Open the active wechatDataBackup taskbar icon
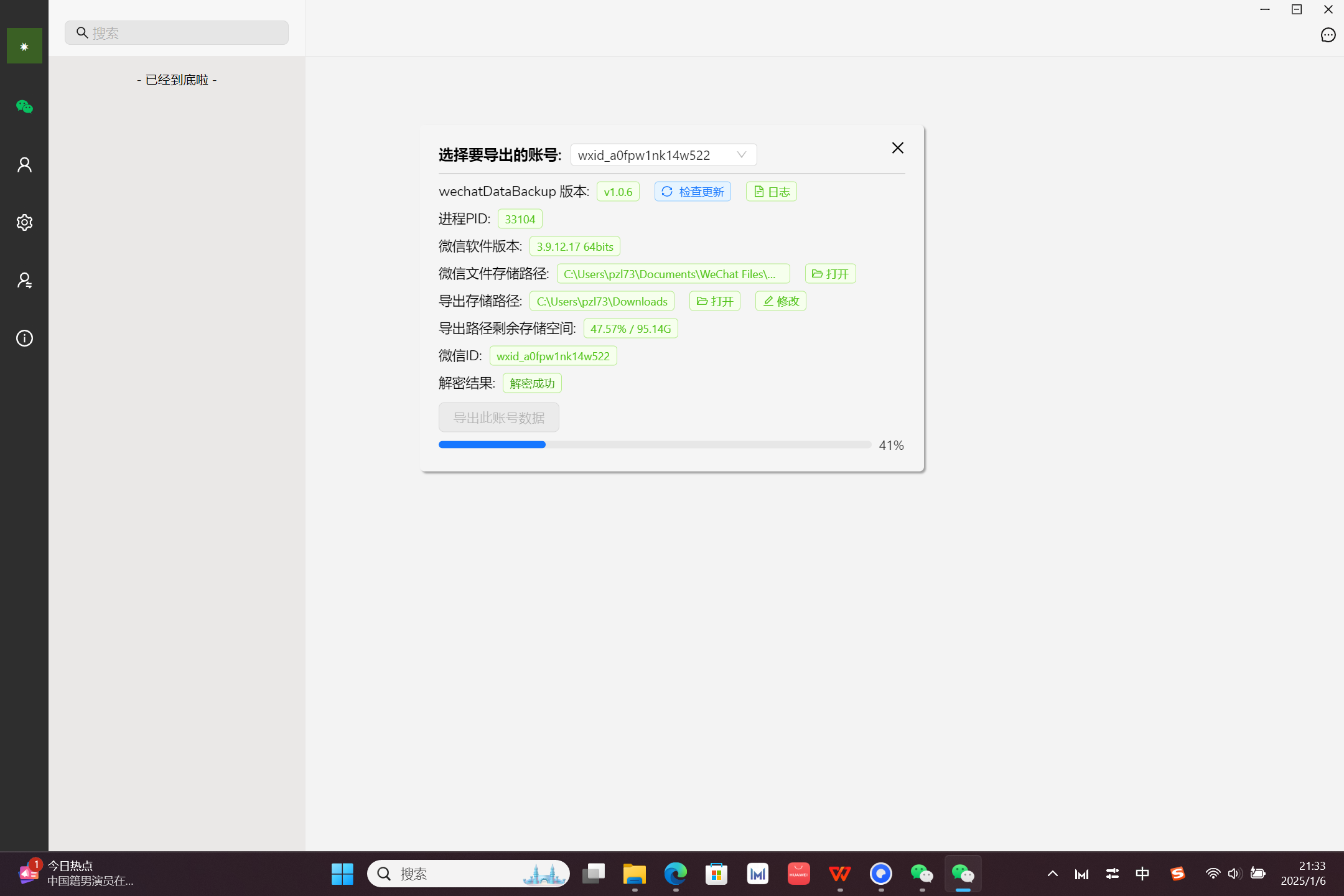 point(963,874)
